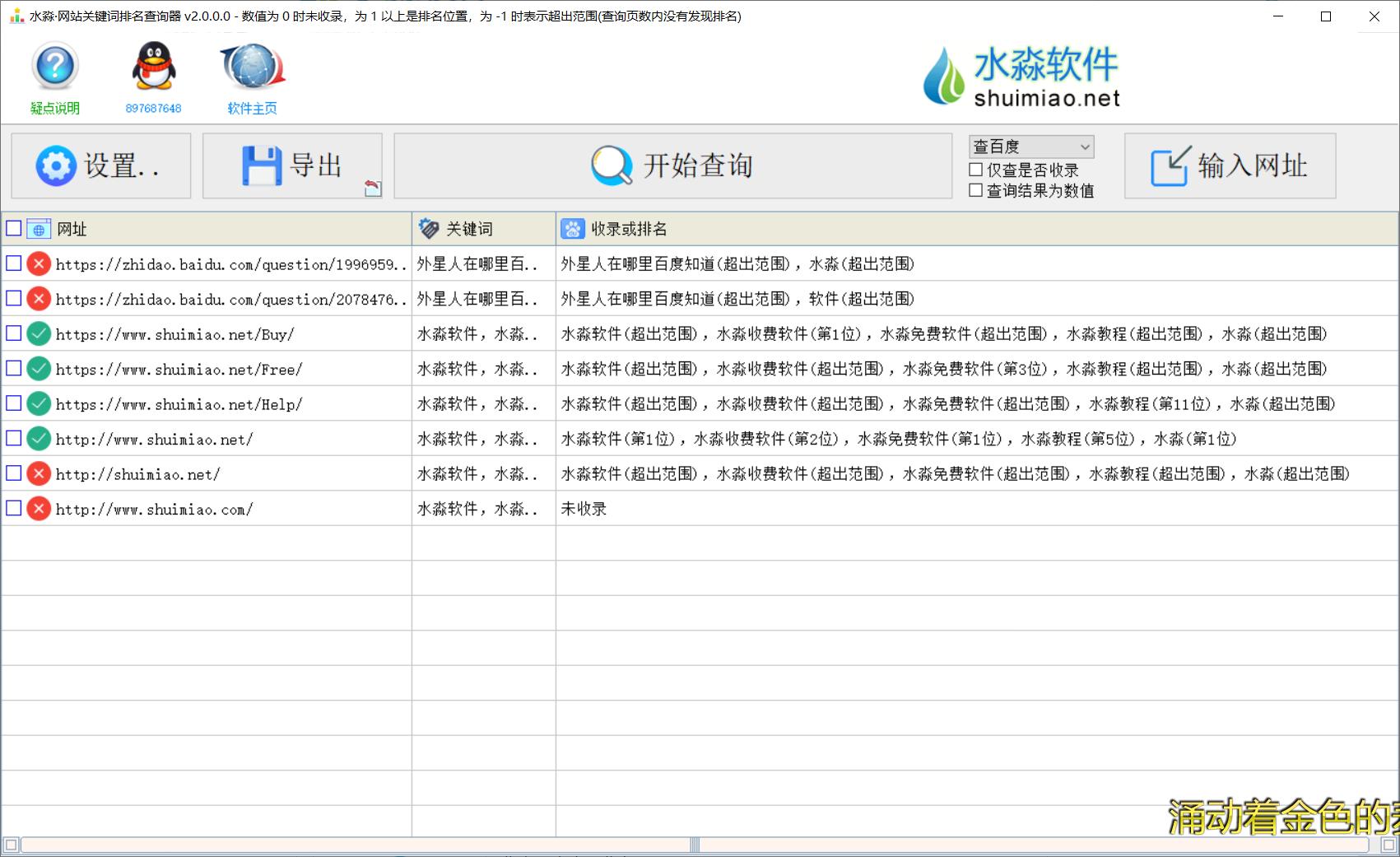This screenshot has width=1400, height=857.
Task: Click the tag icon in 关键词 header
Action: coord(429,228)
